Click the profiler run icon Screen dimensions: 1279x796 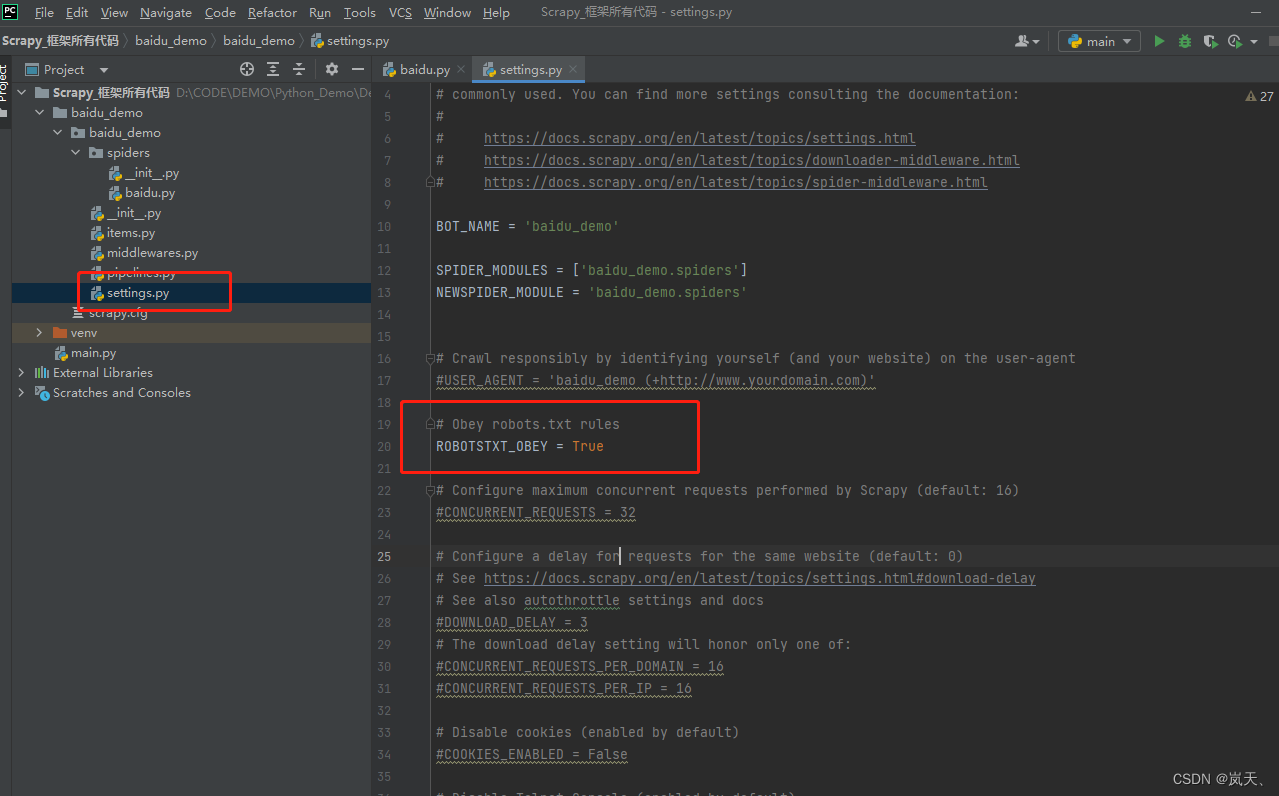[1235, 41]
